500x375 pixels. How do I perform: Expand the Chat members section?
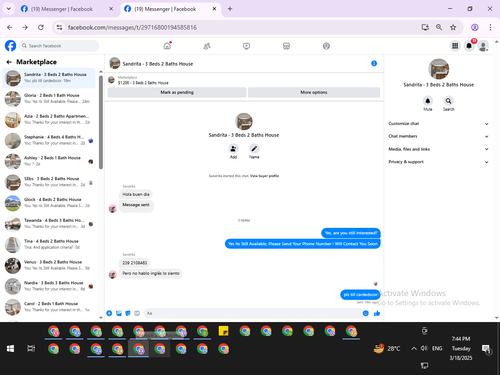(438, 136)
